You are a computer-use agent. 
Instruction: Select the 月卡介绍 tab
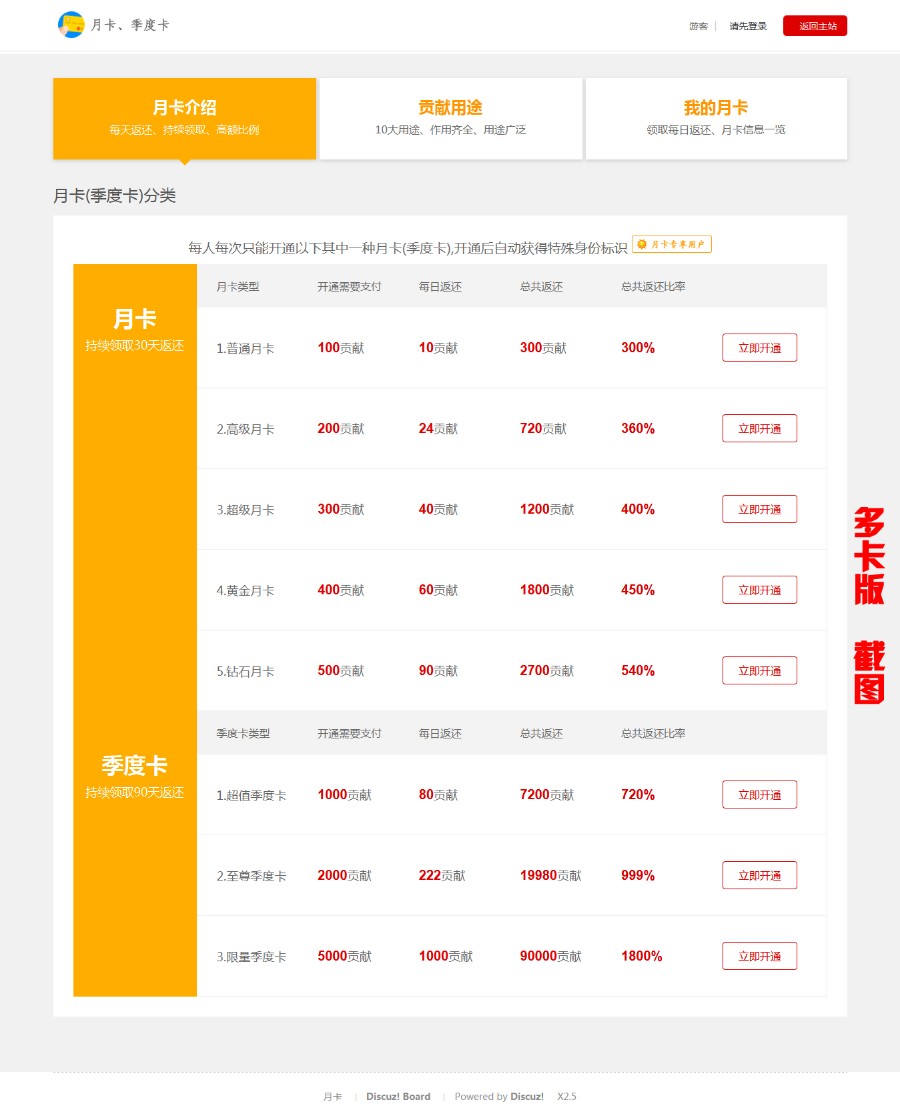tap(184, 117)
